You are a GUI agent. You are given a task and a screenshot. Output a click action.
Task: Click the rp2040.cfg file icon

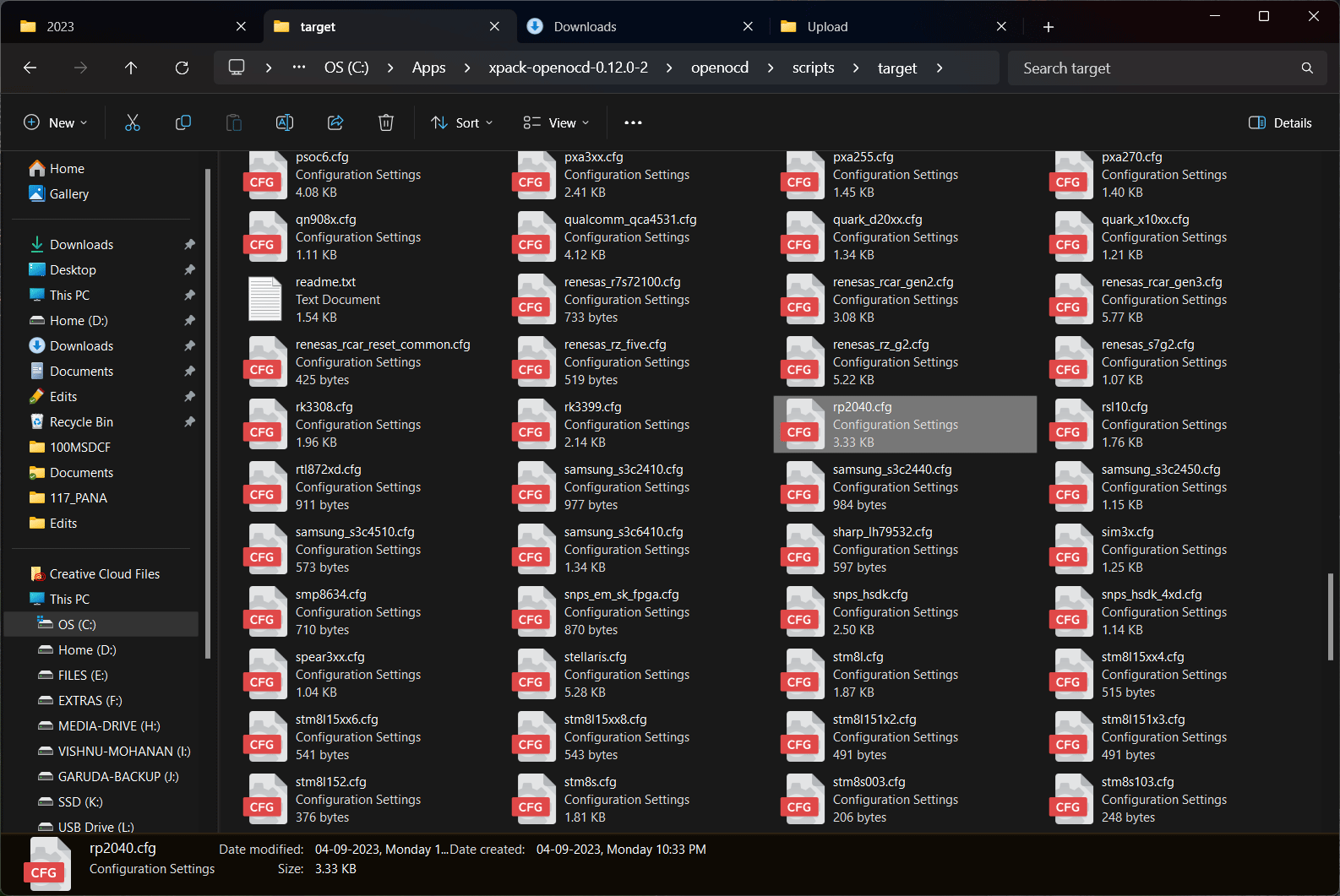pos(801,424)
